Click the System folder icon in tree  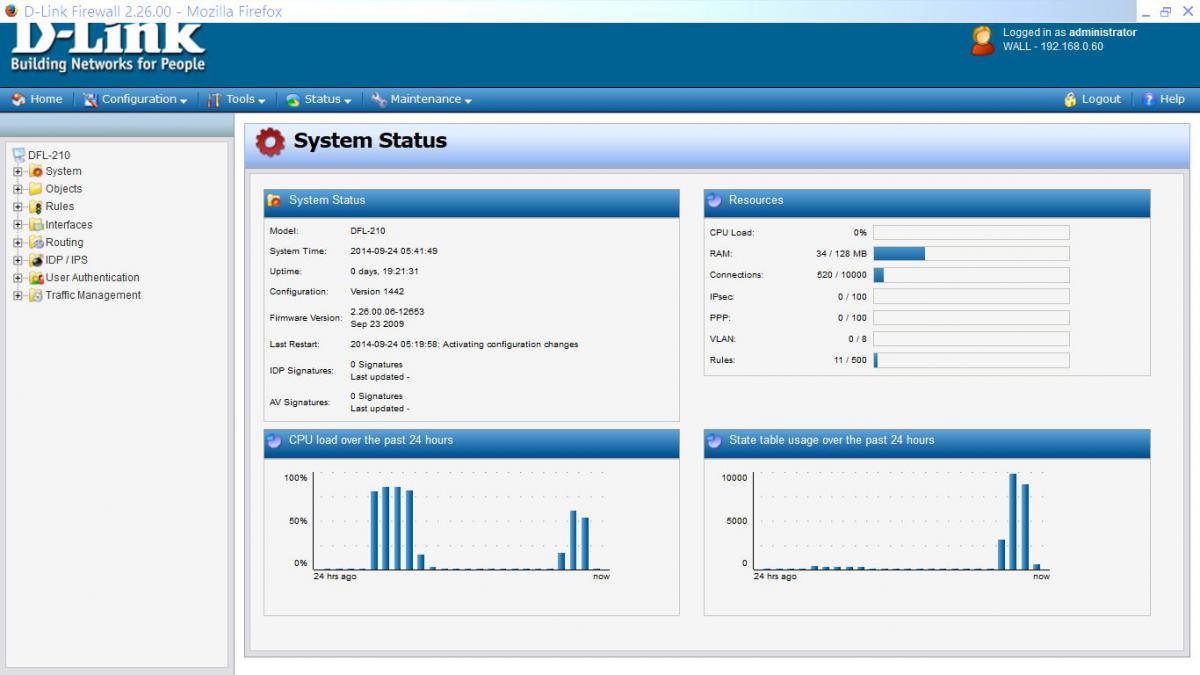click(36, 171)
